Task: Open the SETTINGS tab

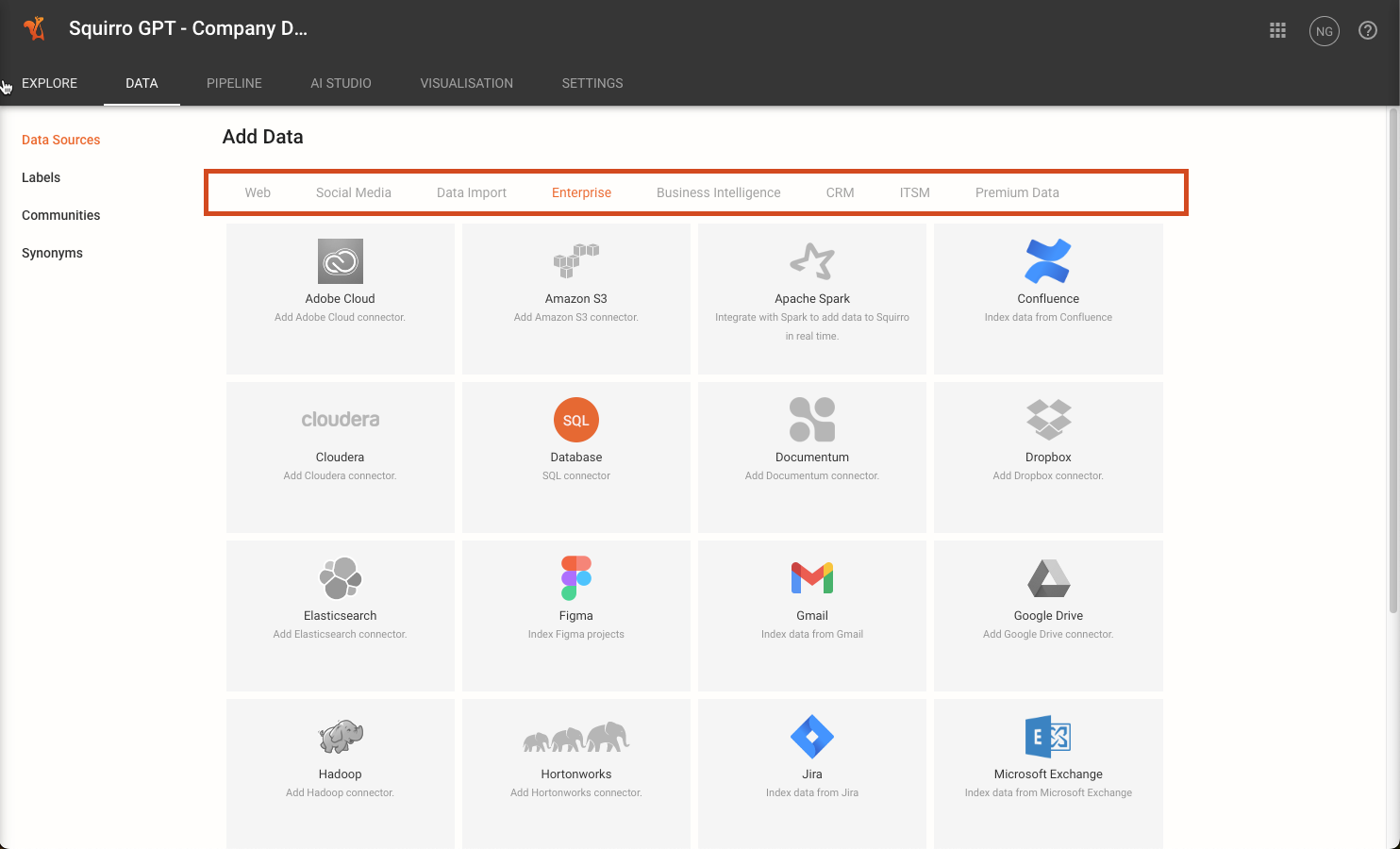Action: click(x=592, y=83)
